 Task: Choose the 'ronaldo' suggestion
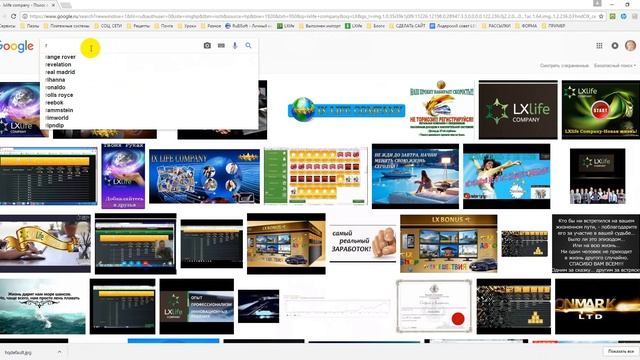coord(56,87)
